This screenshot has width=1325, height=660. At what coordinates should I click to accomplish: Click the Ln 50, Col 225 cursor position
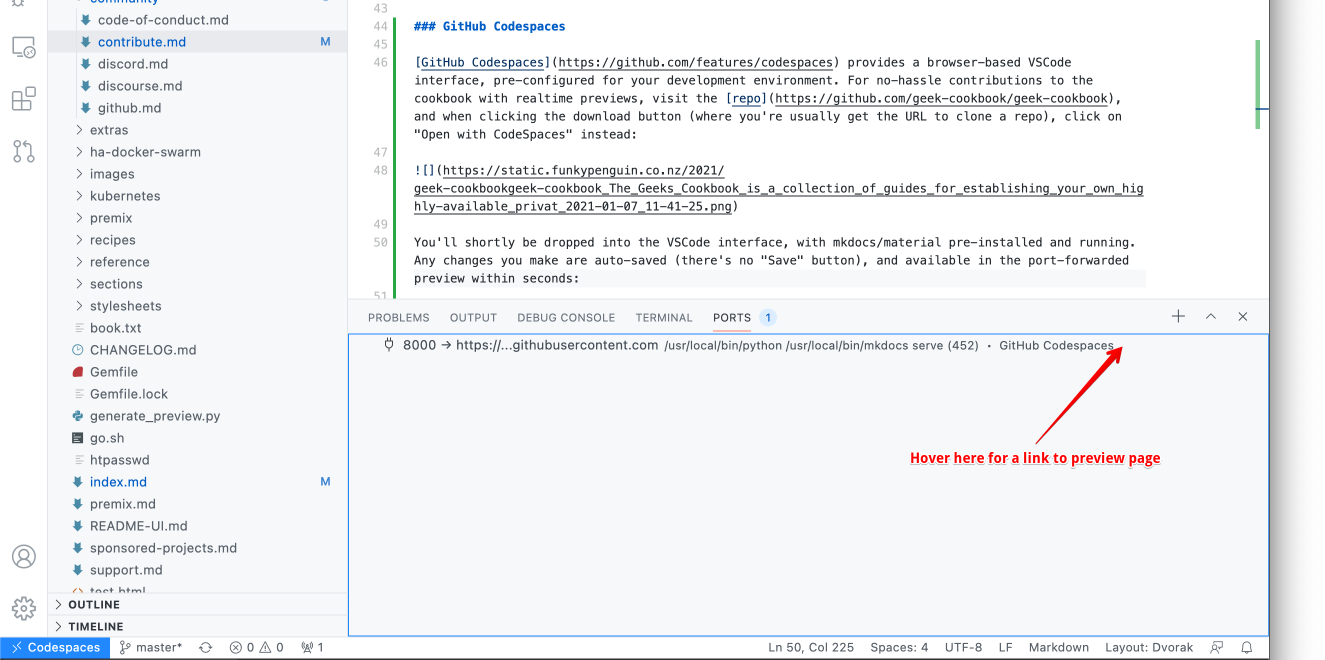811,648
